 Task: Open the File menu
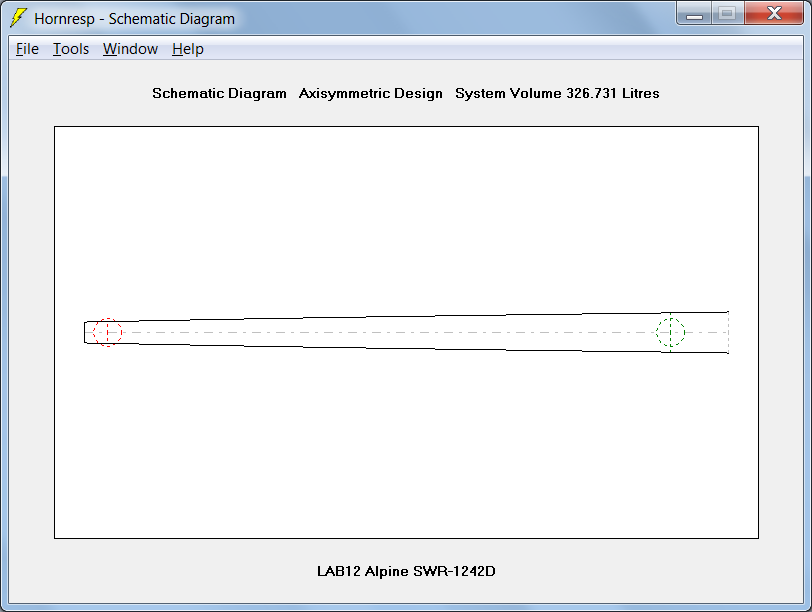pos(27,49)
